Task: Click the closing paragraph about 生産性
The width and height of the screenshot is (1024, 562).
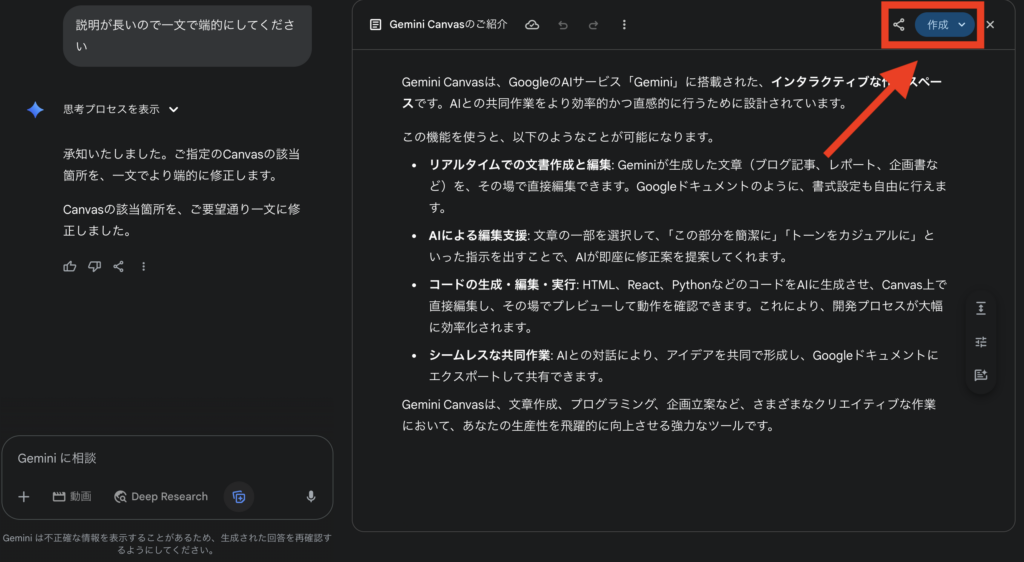Action: tap(669, 415)
